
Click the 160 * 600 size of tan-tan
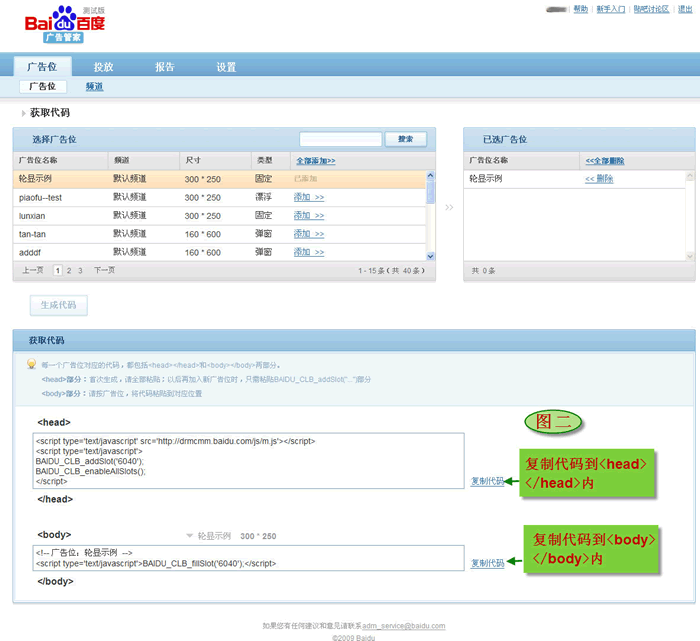[x=203, y=234]
